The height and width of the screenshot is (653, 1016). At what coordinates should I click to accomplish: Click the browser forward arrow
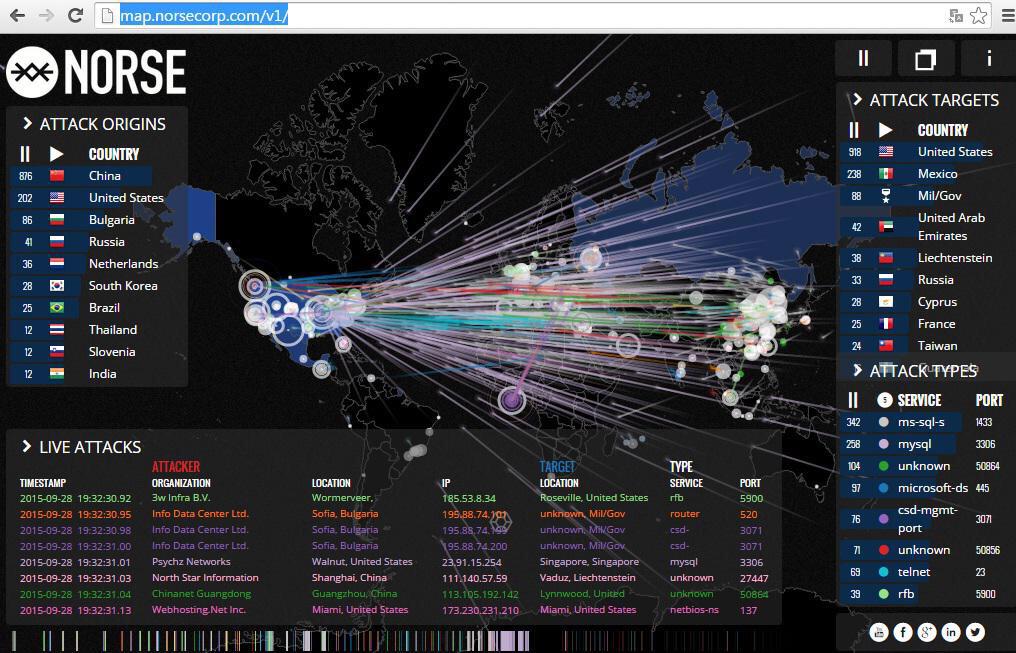click(x=47, y=16)
